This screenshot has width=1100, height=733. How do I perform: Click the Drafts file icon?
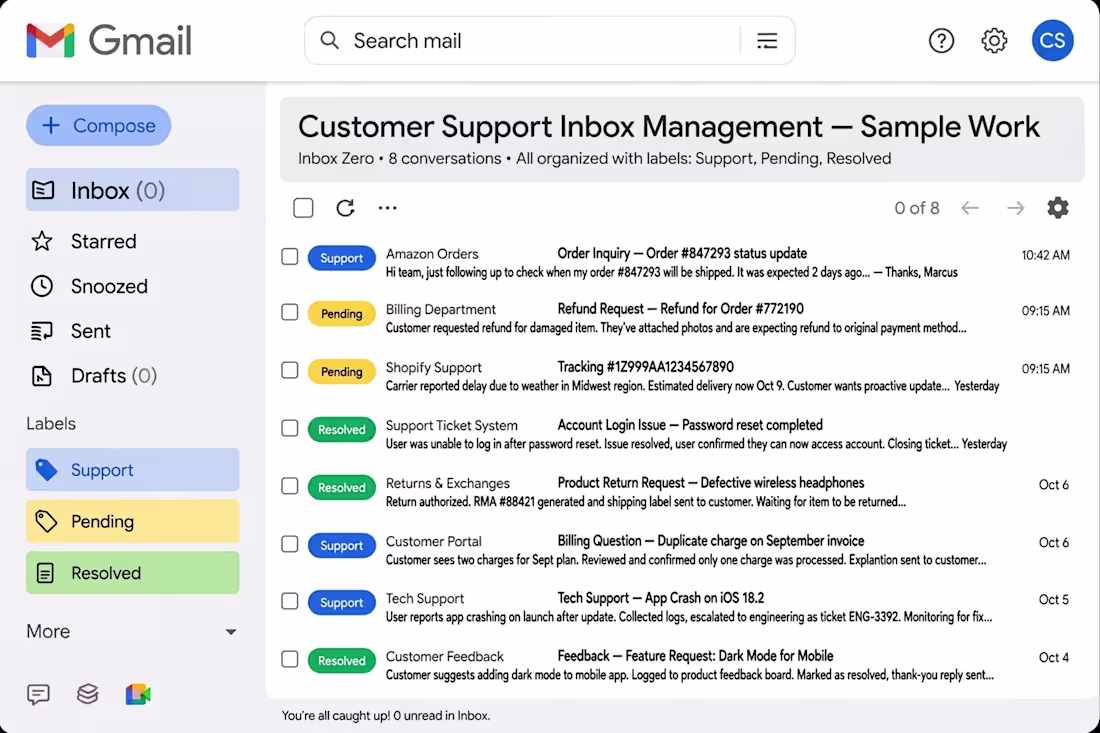[42, 376]
